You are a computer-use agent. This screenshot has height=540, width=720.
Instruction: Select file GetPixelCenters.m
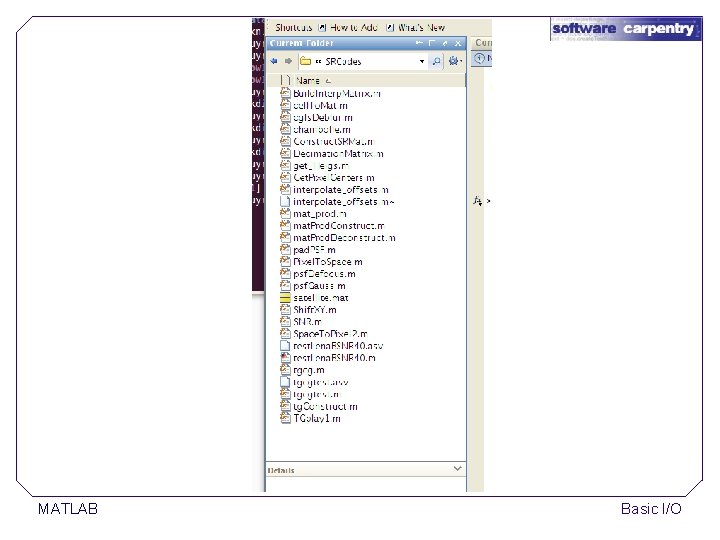(x=334, y=177)
